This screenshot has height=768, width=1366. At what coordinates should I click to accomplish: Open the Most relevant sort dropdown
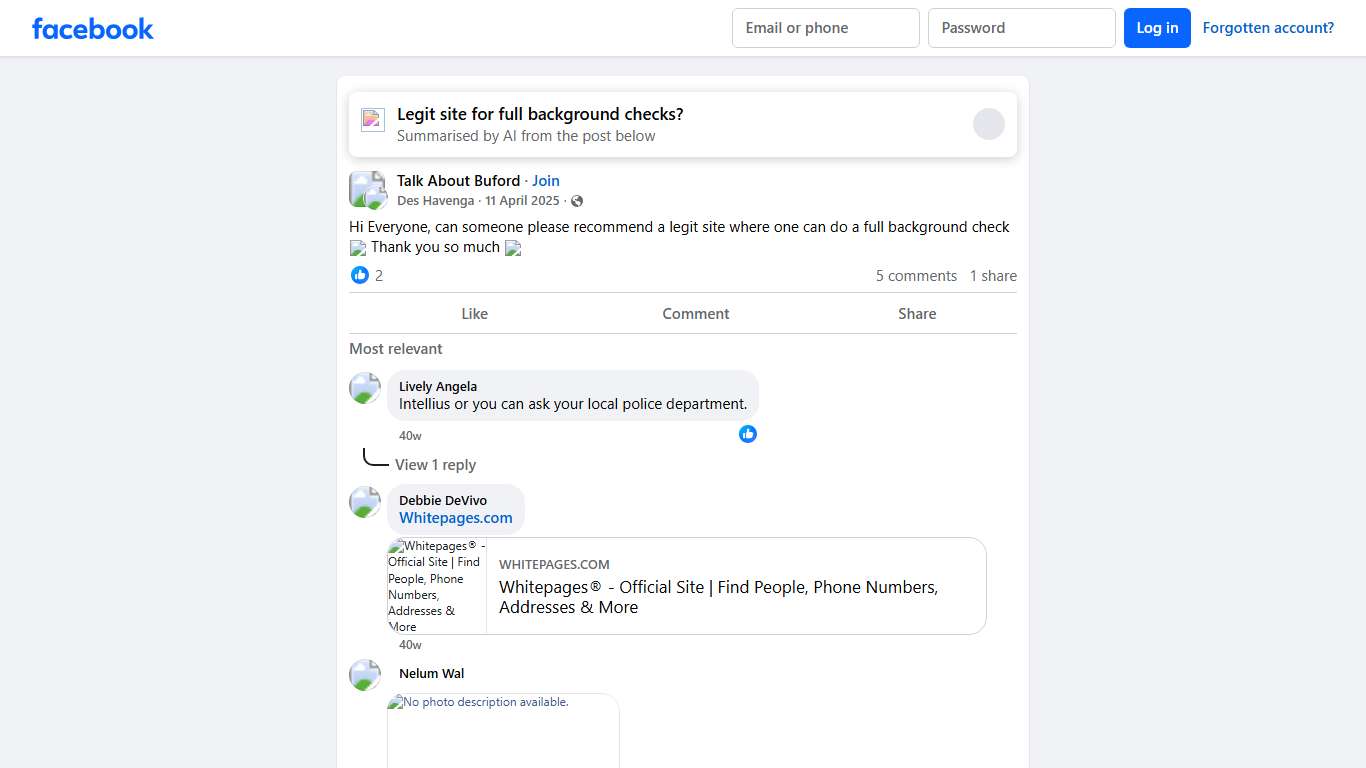(396, 348)
